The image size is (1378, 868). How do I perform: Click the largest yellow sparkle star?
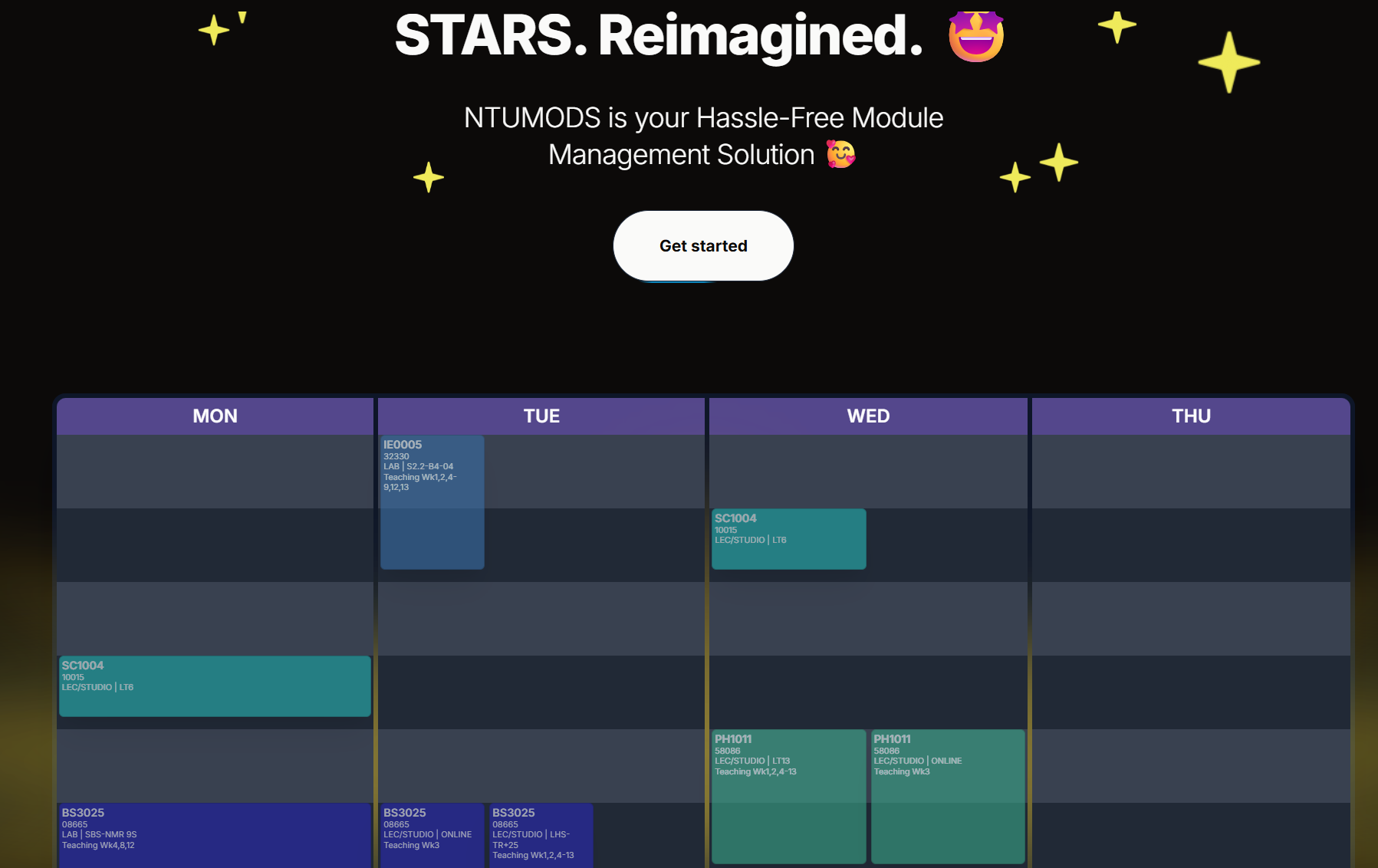(x=1228, y=62)
